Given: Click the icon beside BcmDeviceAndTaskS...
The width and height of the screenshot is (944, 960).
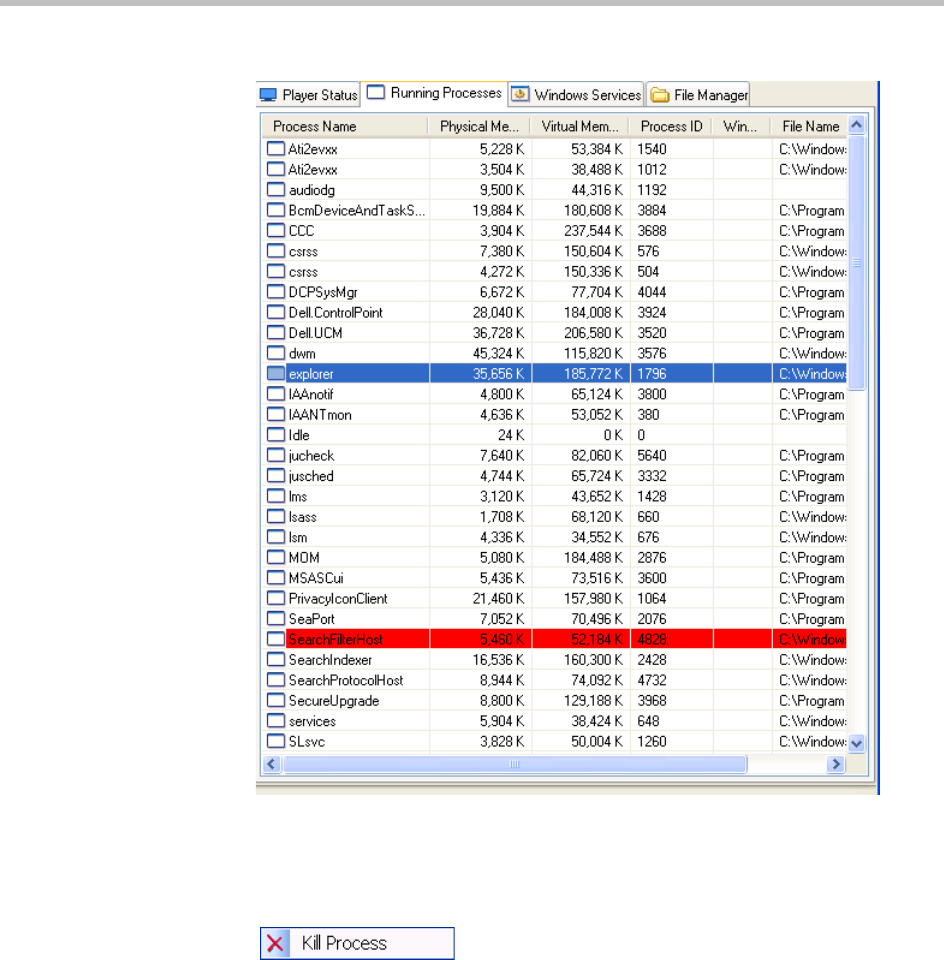Looking at the screenshot, I should coord(276,210).
